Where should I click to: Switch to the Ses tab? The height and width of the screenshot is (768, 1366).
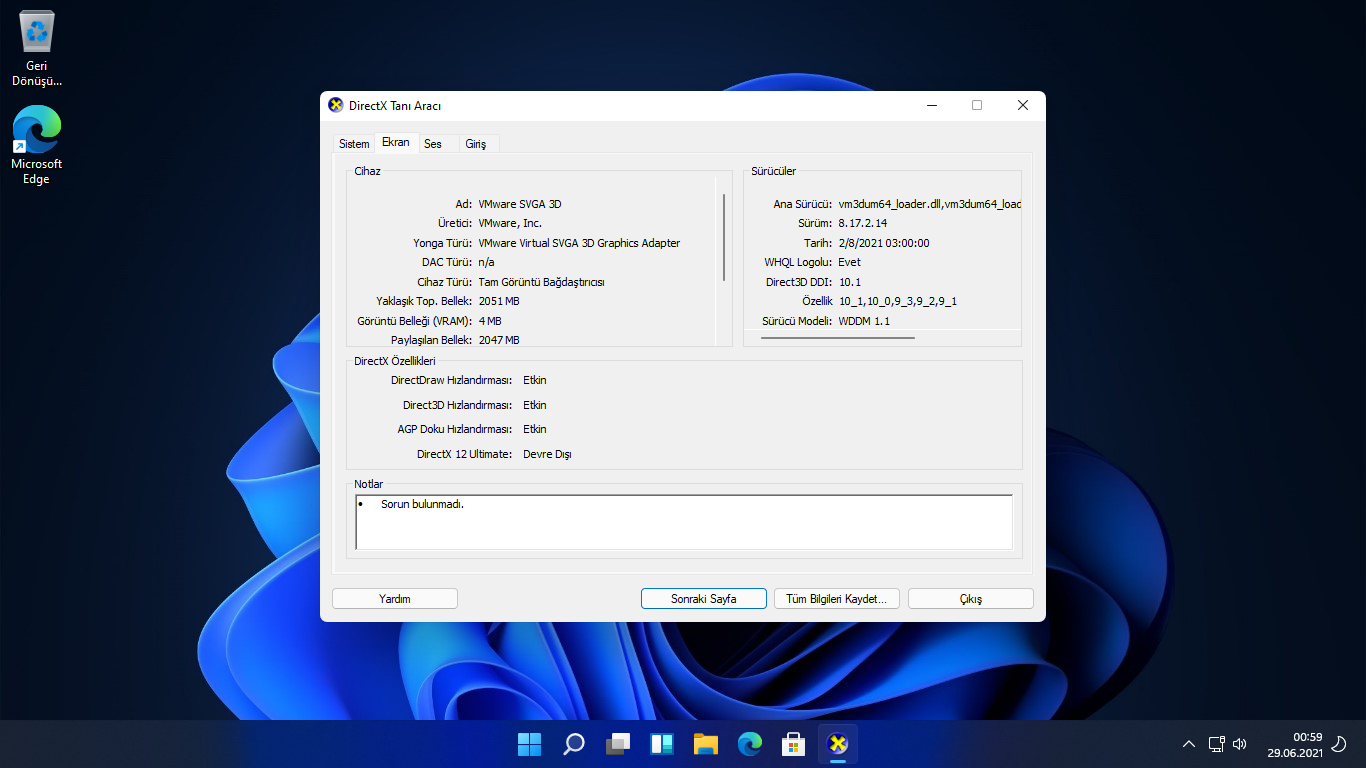point(433,144)
